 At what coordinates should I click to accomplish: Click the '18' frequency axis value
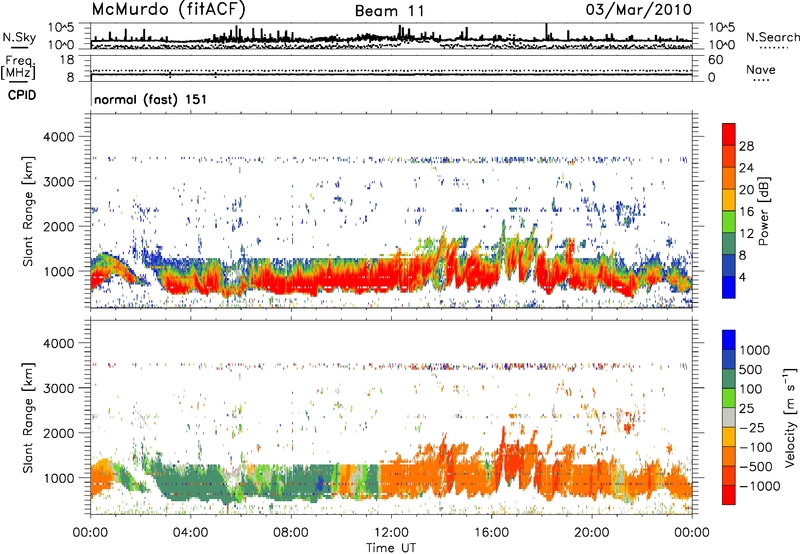coord(66,60)
